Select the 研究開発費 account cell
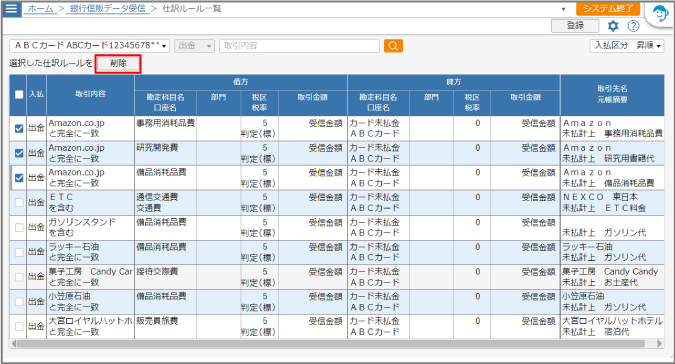The width and height of the screenshot is (675, 364). (166, 153)
